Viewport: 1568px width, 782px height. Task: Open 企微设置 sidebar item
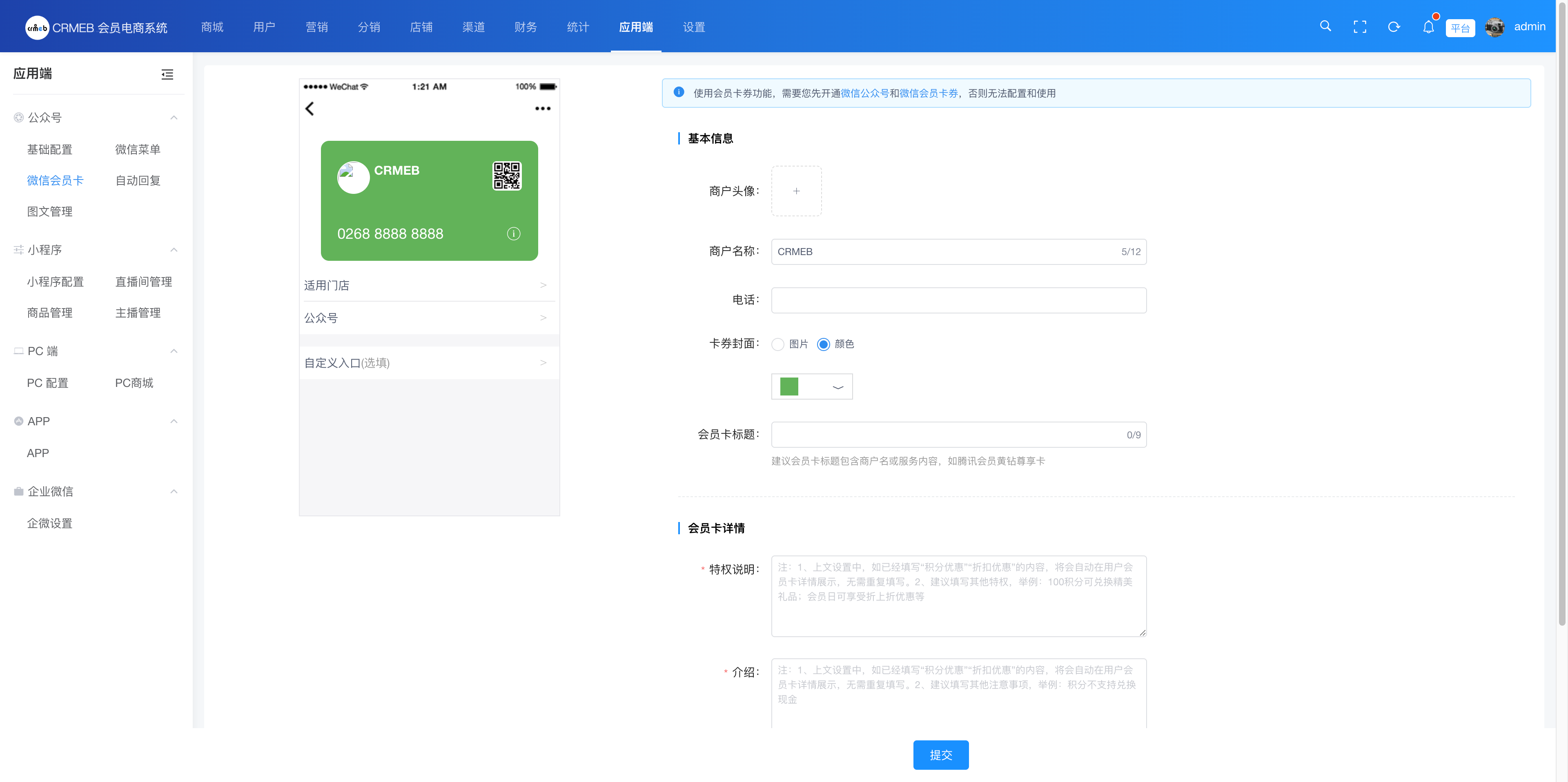tap(49, 523)
